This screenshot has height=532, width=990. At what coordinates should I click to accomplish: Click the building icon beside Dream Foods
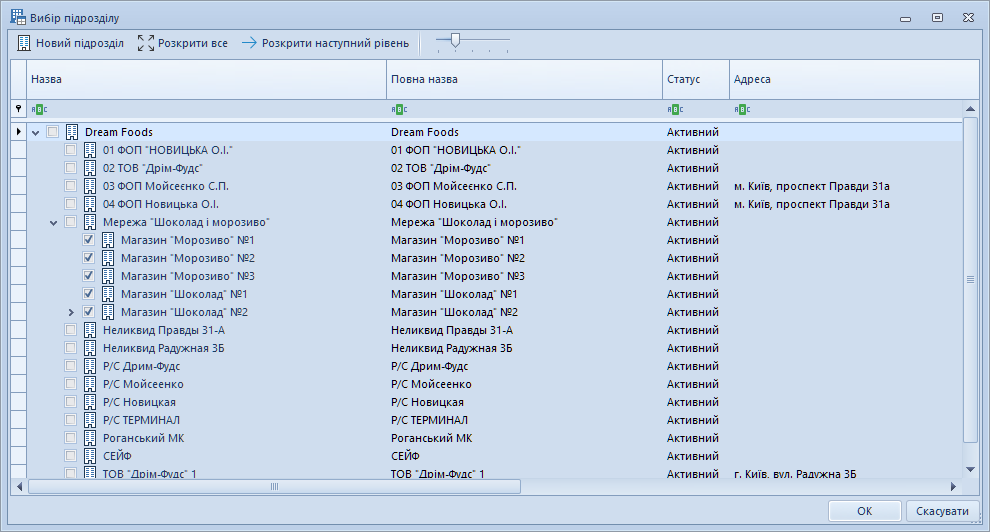[x=72, y=132]
